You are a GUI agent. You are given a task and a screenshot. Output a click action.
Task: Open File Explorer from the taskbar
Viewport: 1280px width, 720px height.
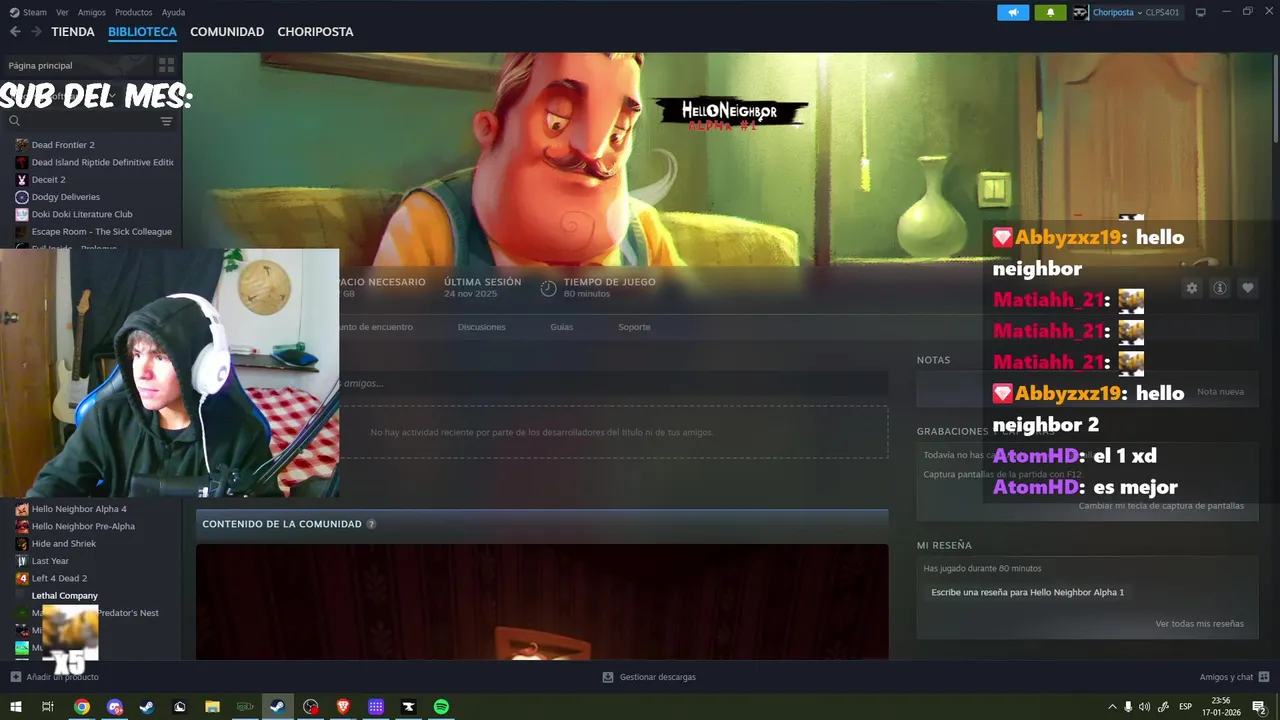click(212, 707)
